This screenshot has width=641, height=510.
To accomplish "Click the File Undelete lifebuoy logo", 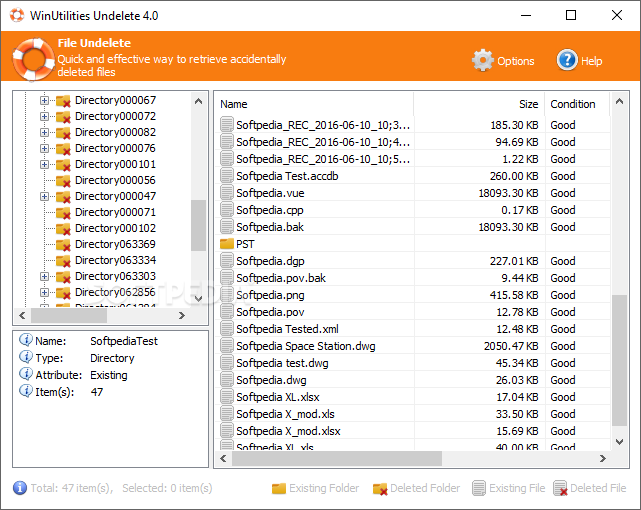I will 33,59.
